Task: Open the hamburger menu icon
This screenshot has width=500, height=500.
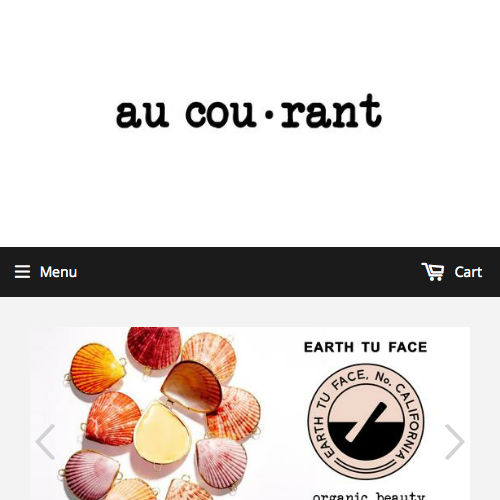Action: click(22, 272)
